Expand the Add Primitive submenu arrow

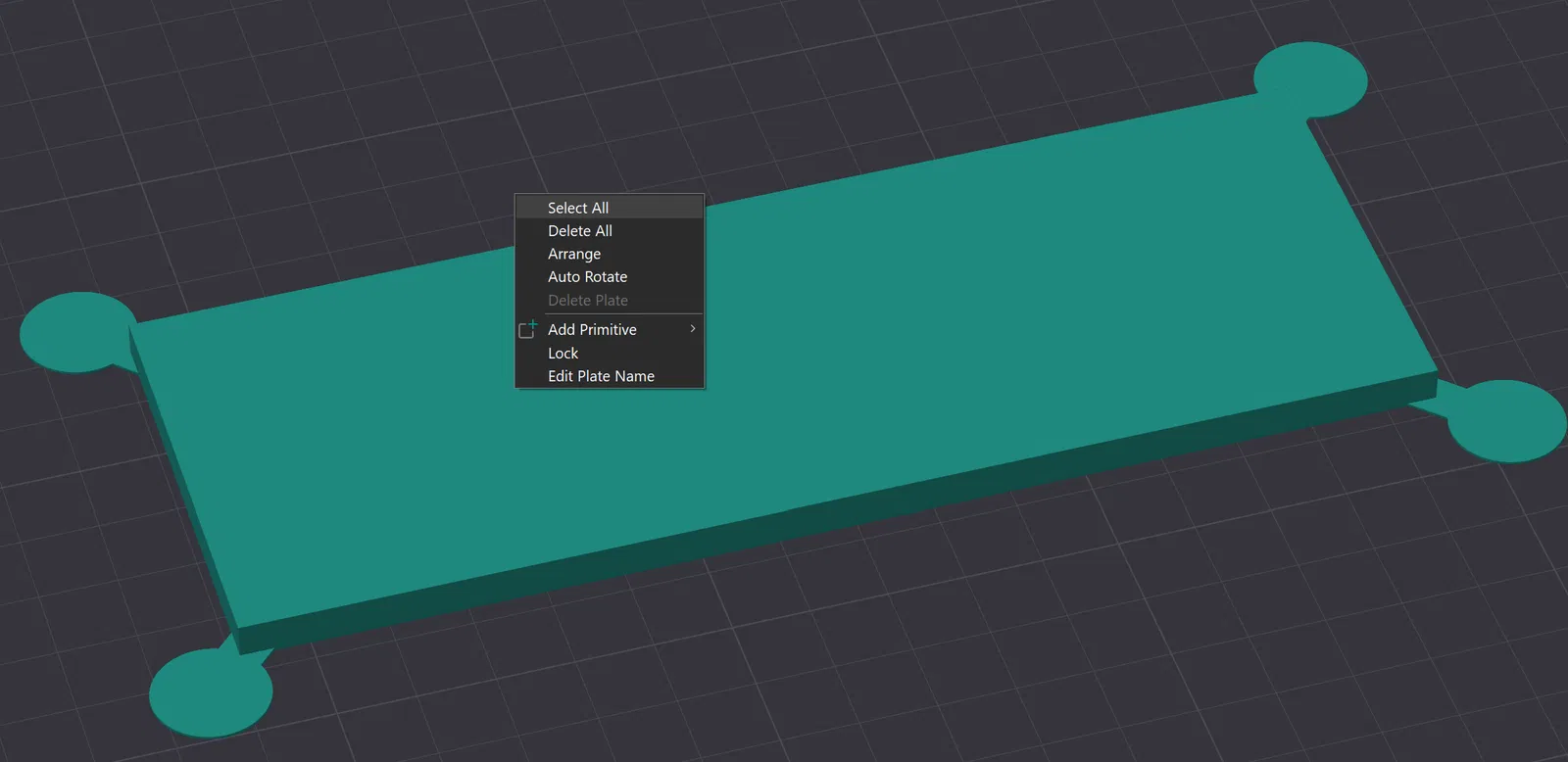coord(693,329)
